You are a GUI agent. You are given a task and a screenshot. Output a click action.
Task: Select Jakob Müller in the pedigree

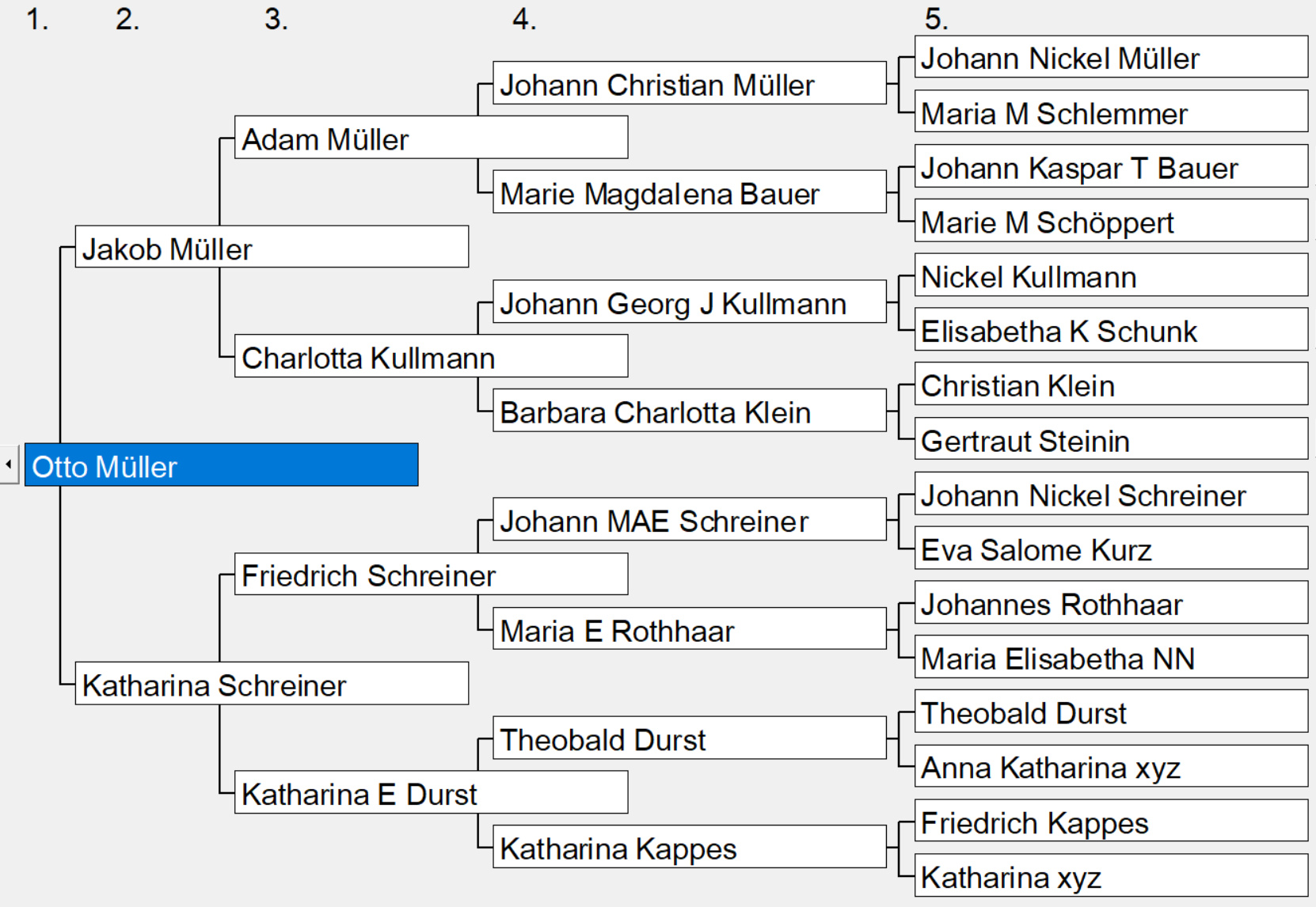272,247
